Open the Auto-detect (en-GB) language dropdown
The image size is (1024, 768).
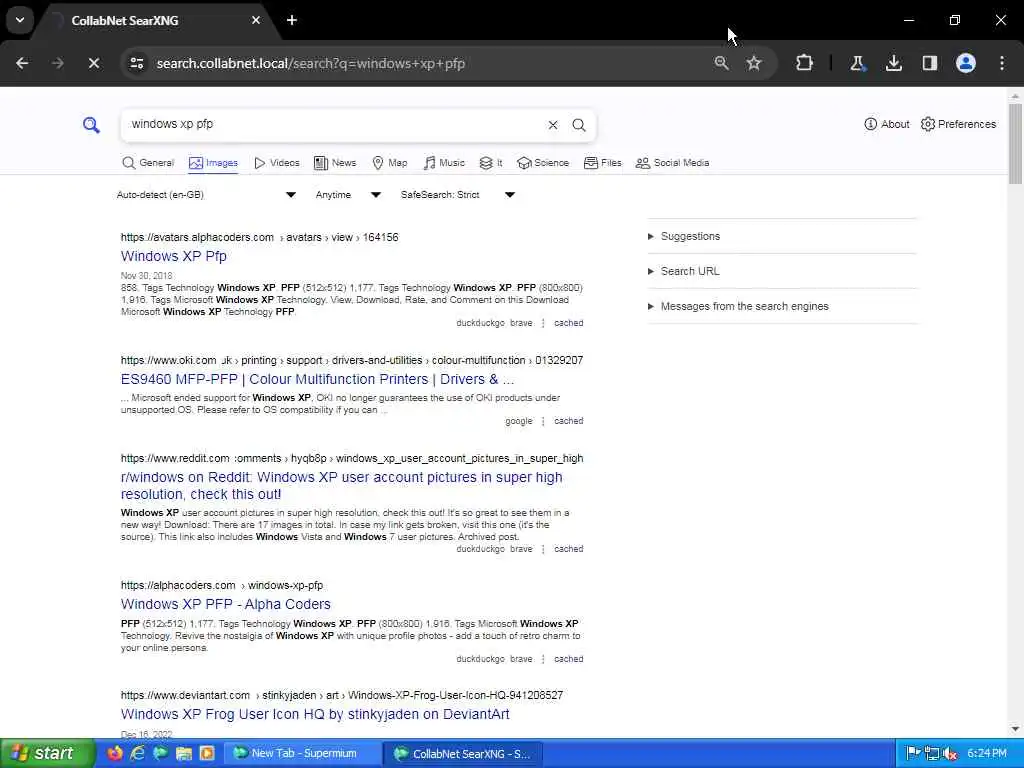pyautogui.click(x=206, y=195)
